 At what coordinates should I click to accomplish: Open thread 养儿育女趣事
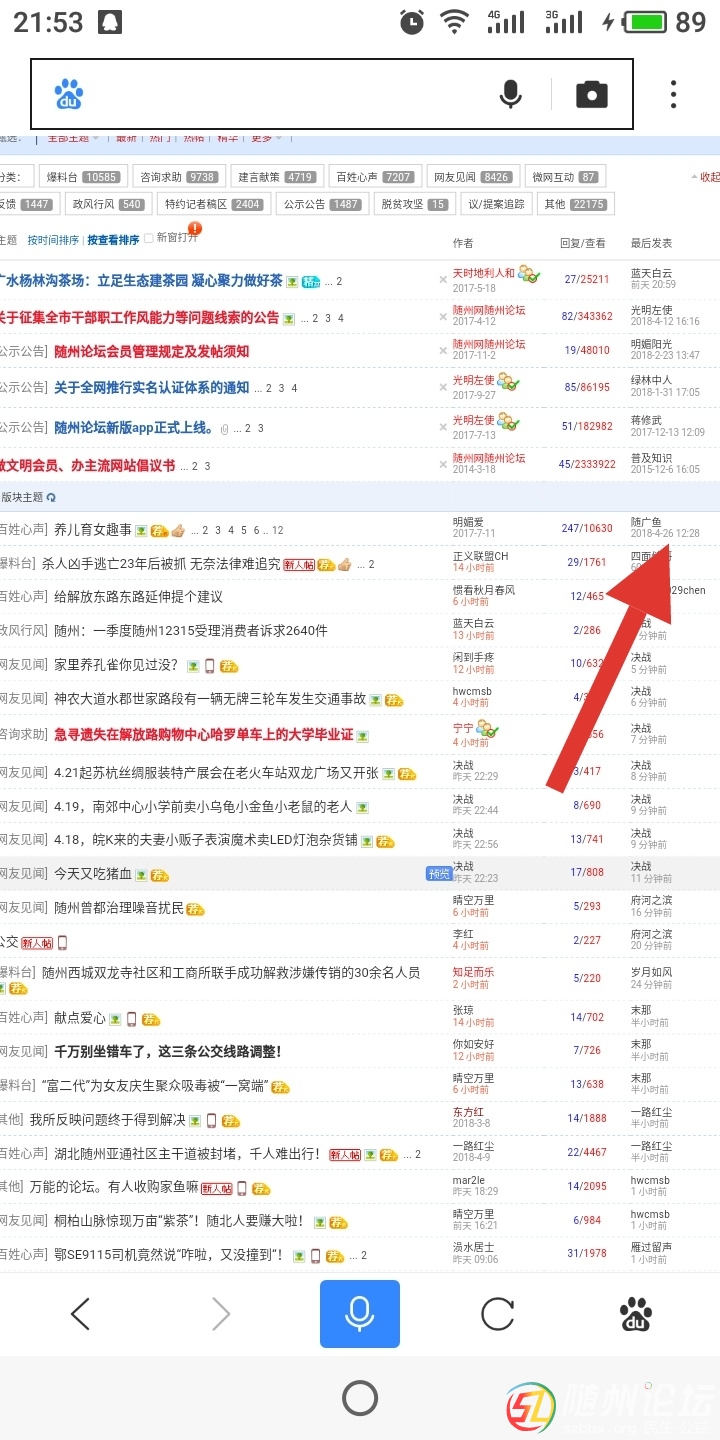coord(92,529)
